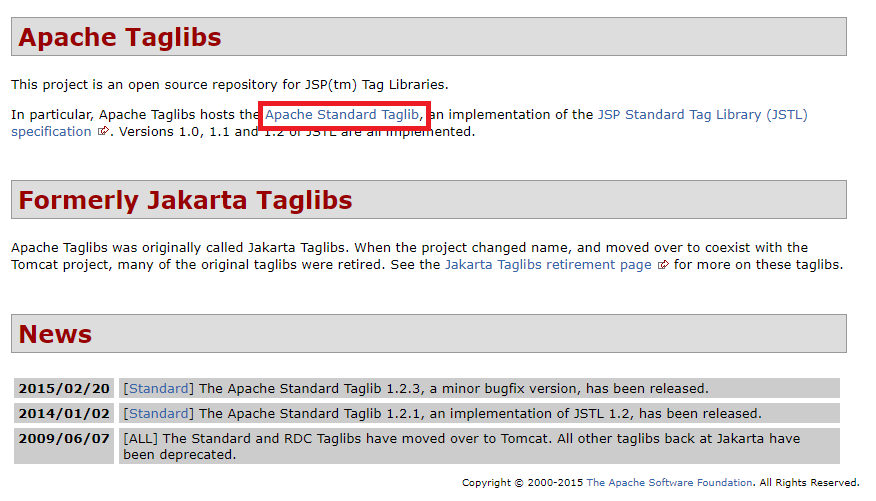
Task: Click the 'open source repository for JSP(tm)' sentence
Action: (x=230, y=84)
